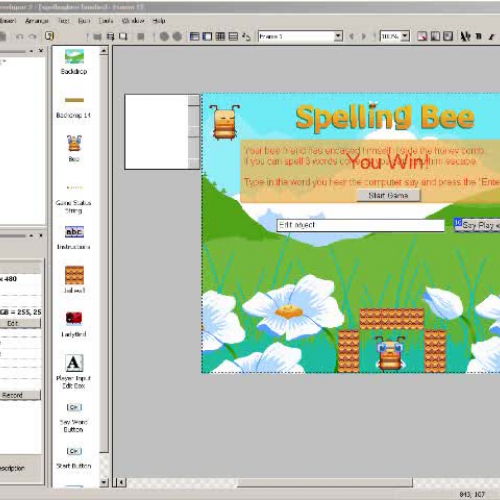
Task: Toggle auto-hide pin of the upper left panel
Action: click(31, 51)
